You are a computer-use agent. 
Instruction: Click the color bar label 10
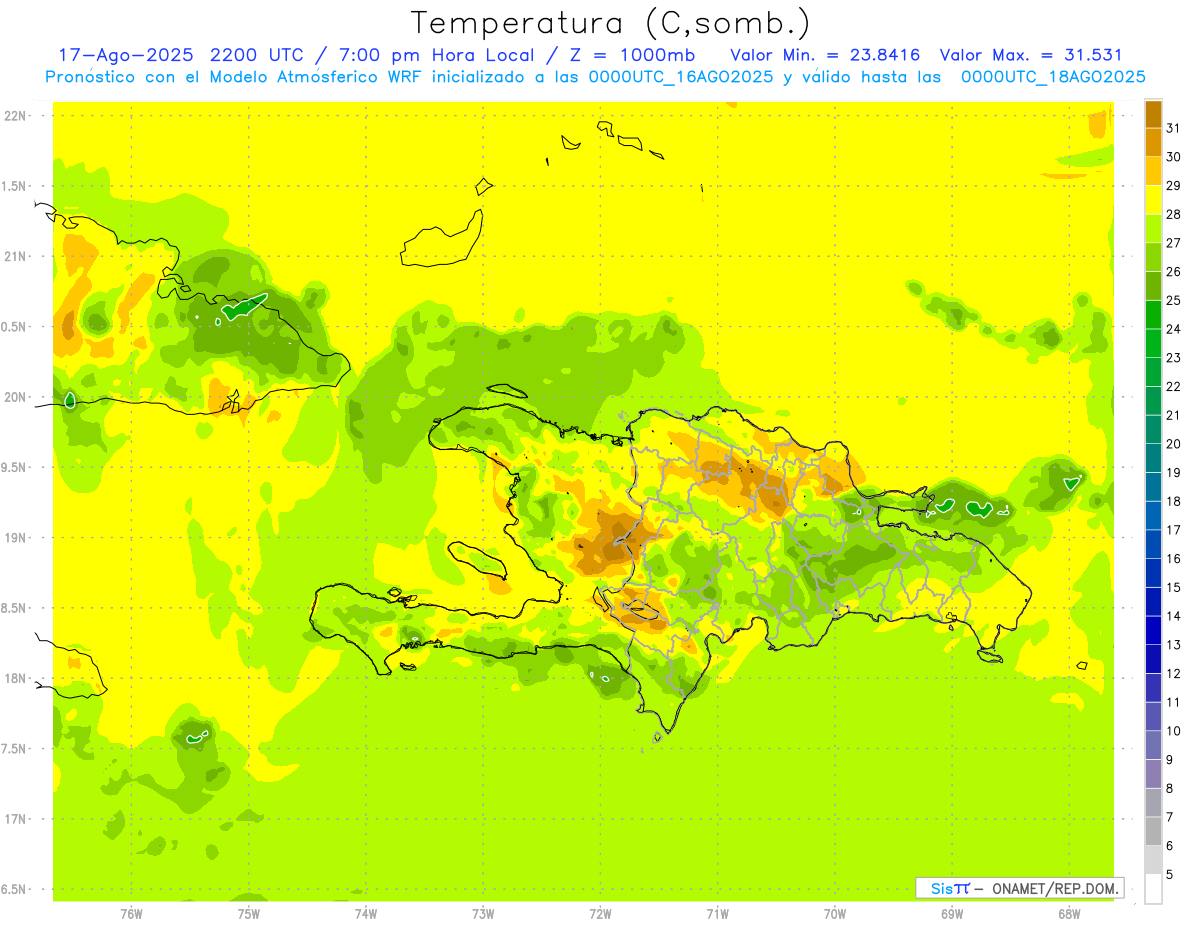tap(1174, 731)
